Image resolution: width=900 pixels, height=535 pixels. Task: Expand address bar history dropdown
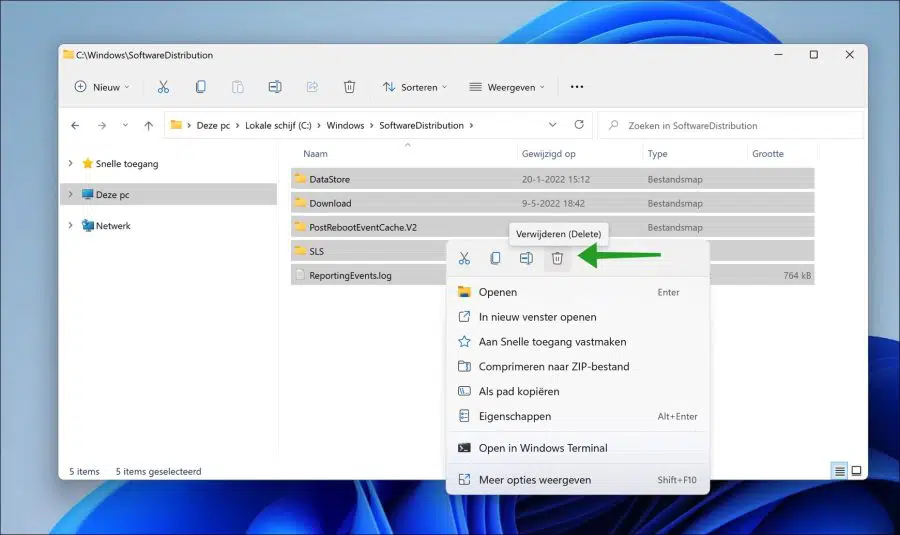coord(552,125)
